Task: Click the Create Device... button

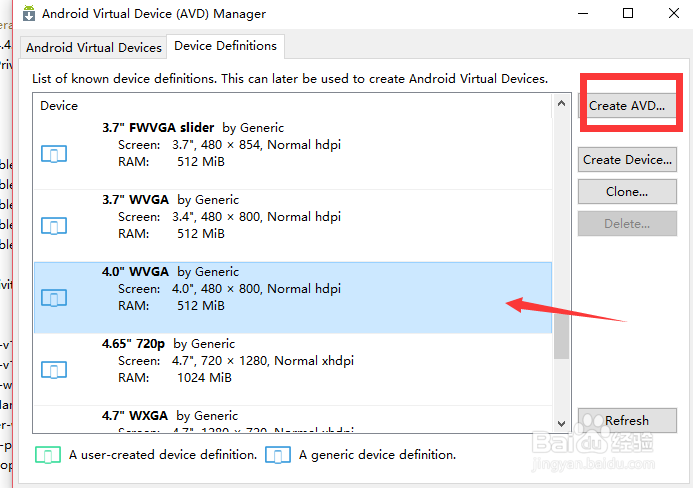Action: coord(627,159)
